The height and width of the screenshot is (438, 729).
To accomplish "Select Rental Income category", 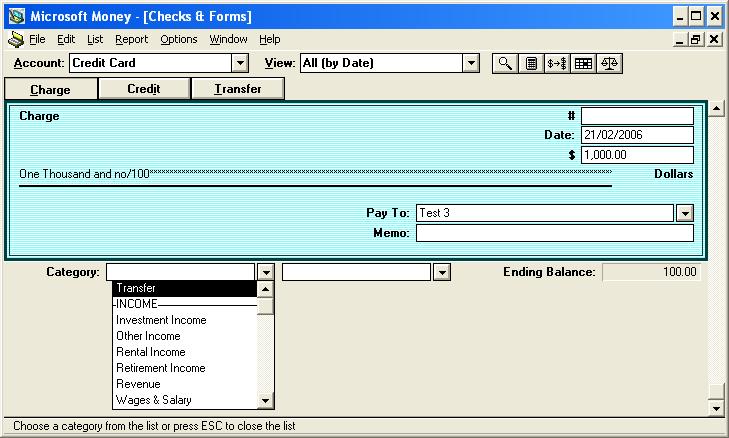I will 185,352.
